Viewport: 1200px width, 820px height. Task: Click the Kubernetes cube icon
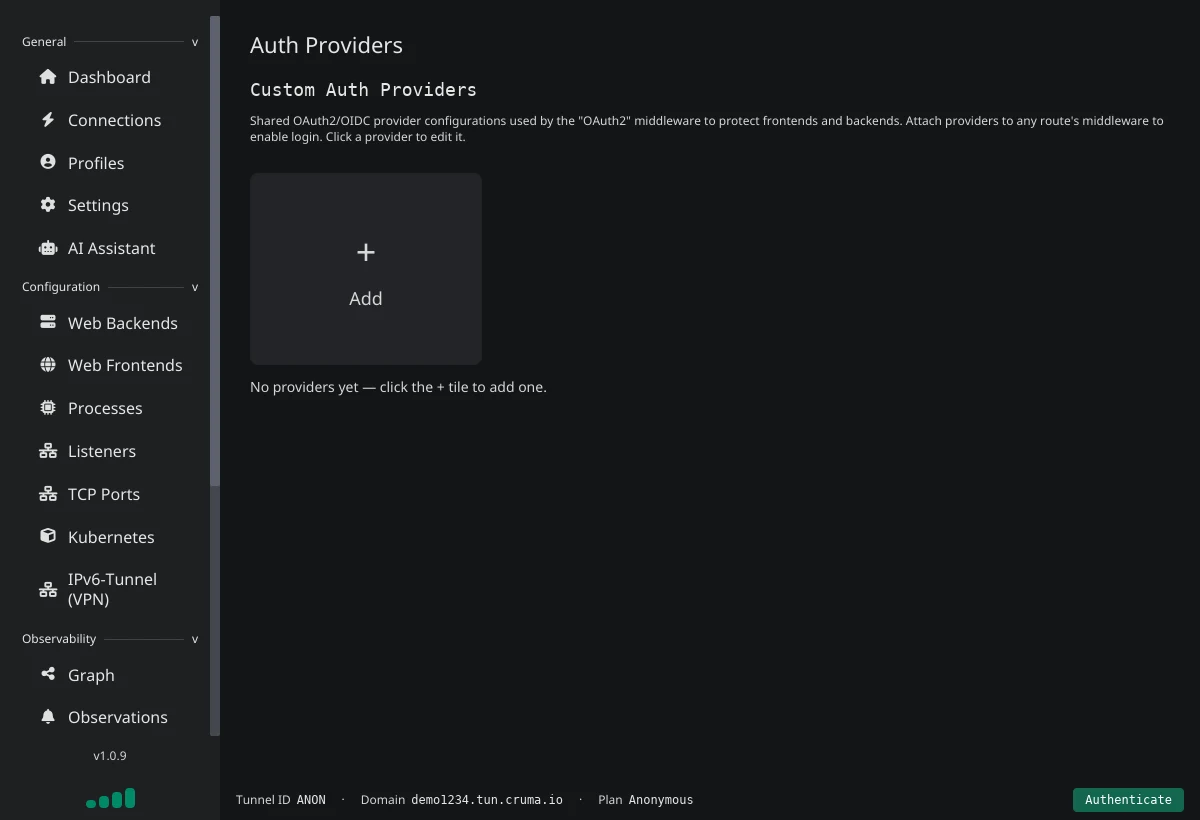[48, 536]
